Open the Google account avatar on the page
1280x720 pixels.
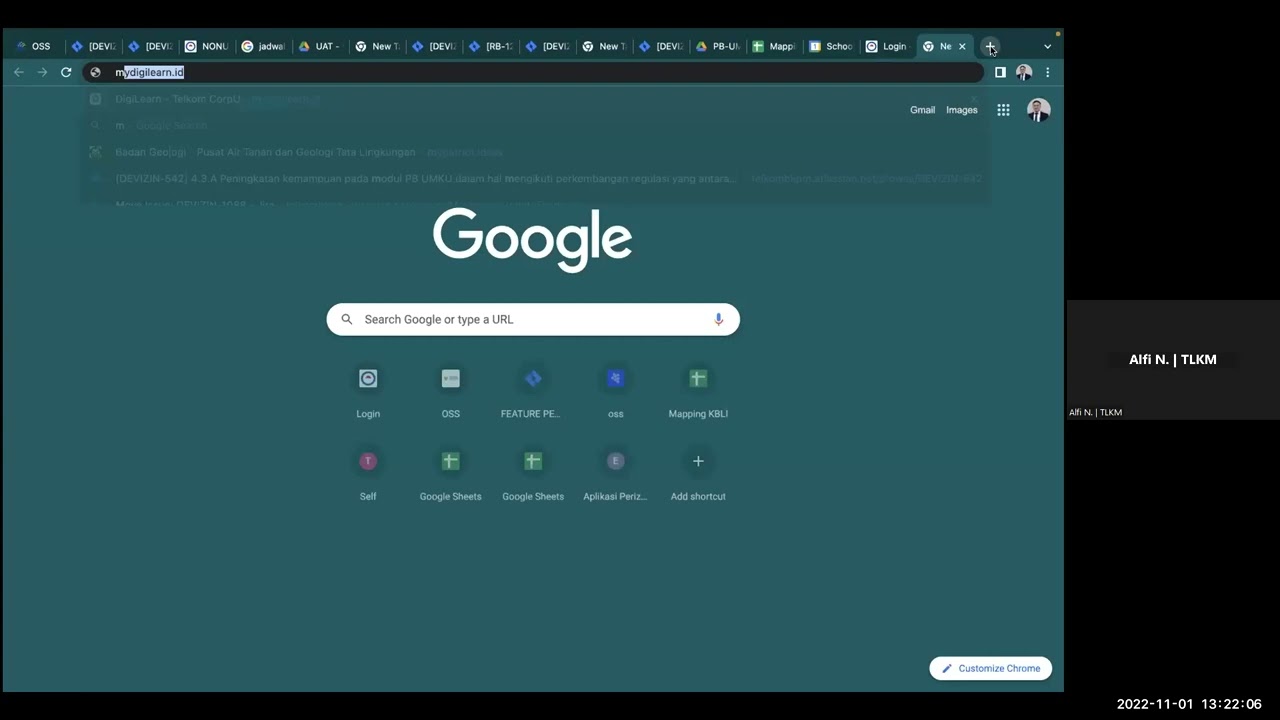(1038, 110)
